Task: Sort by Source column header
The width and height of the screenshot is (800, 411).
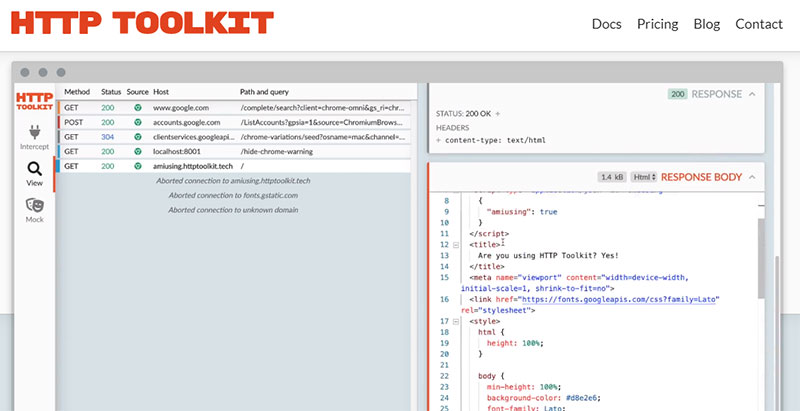Action: (x=138, y=92)
